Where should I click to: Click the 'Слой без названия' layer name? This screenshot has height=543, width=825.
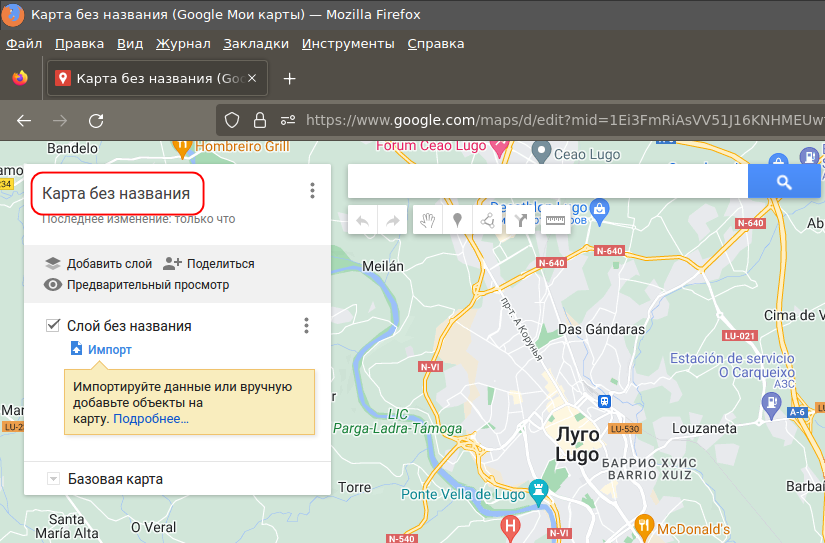tap(129, 326)
